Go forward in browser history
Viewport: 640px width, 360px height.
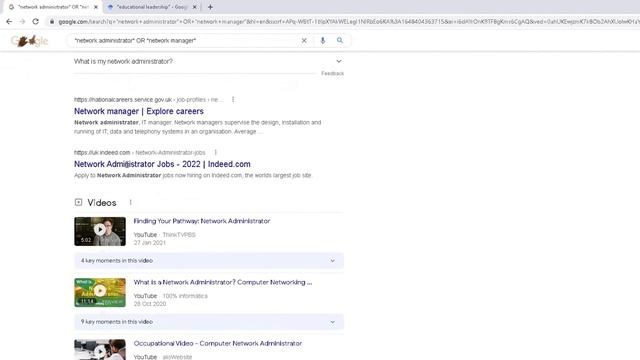pyautogui.click(x=22, y=22)
